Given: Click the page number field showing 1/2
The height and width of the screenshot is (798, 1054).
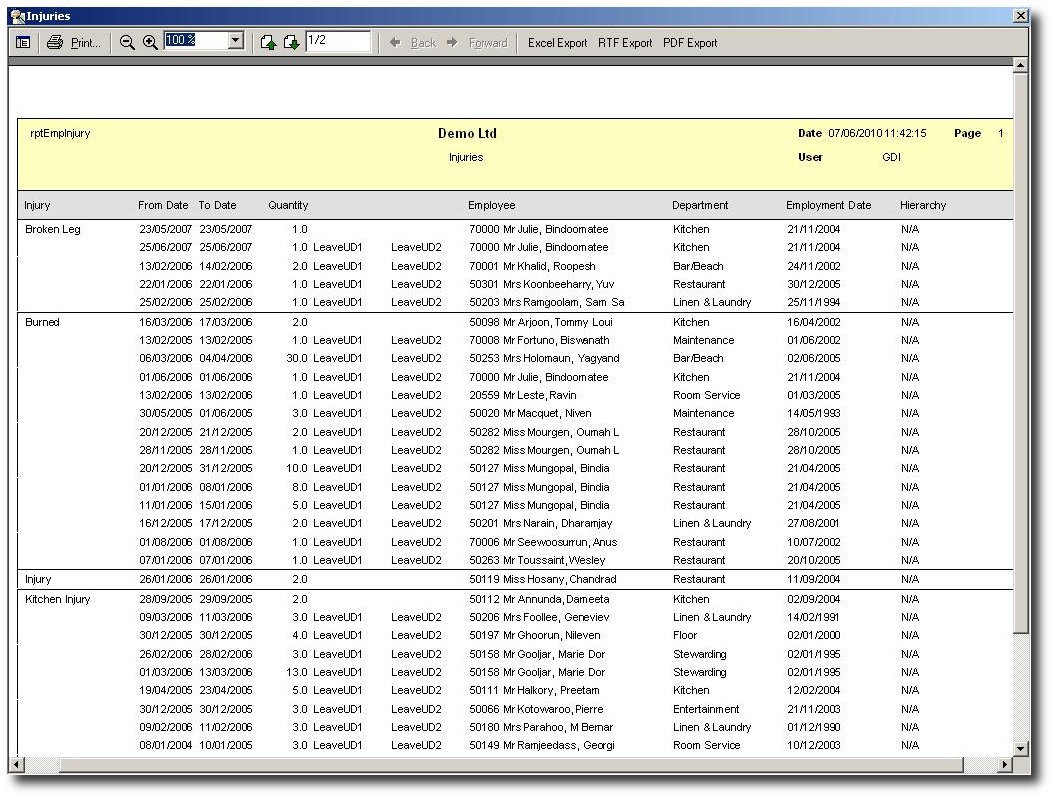Looking at the screenshot, I should 337,41.
